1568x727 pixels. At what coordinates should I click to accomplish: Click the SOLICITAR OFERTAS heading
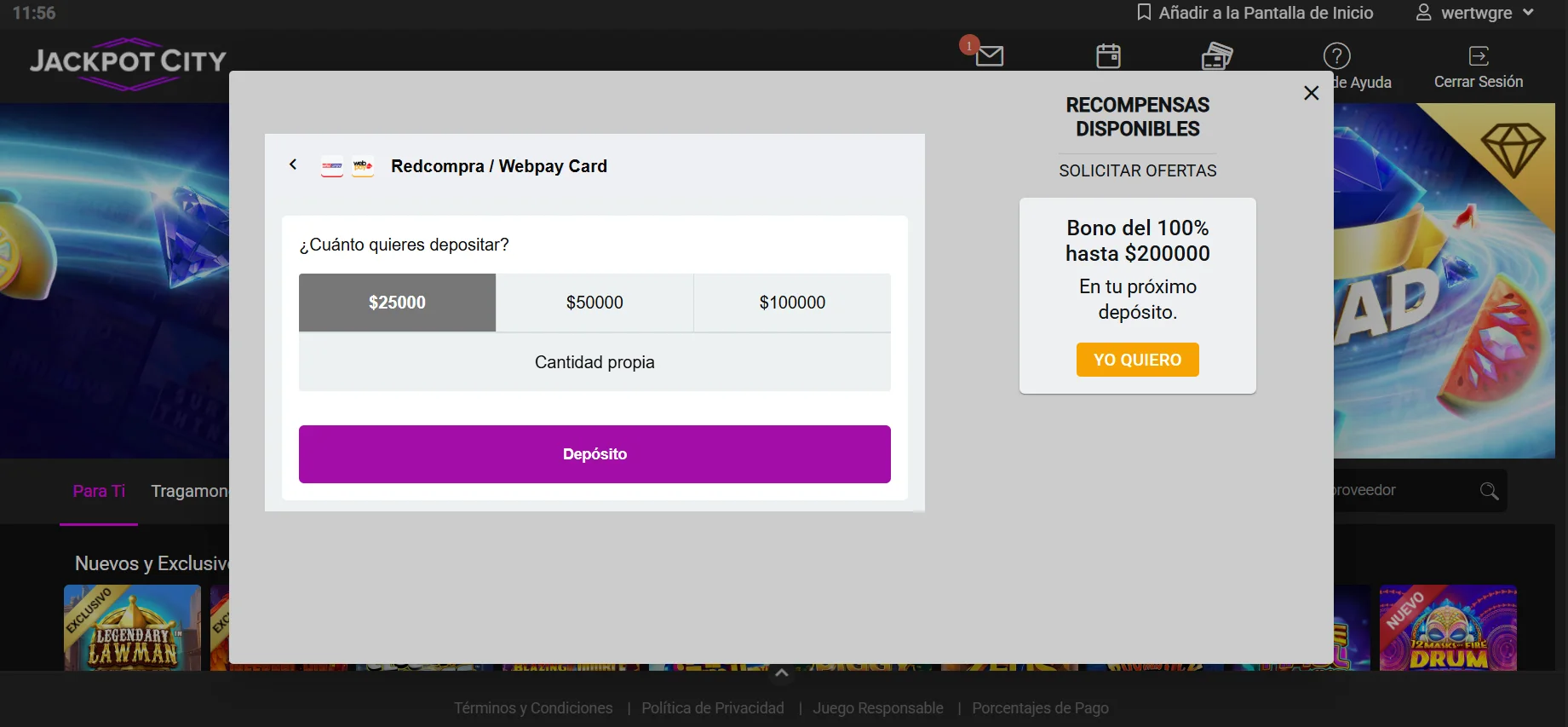point(1138,170)
